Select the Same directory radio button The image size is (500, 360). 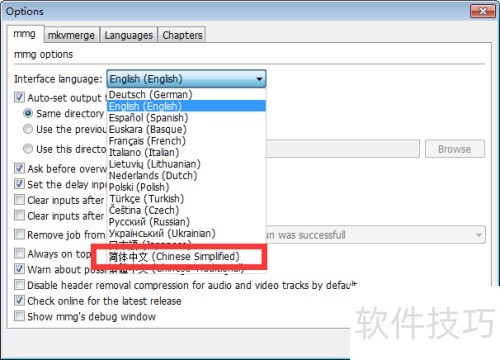pos(28,113)
